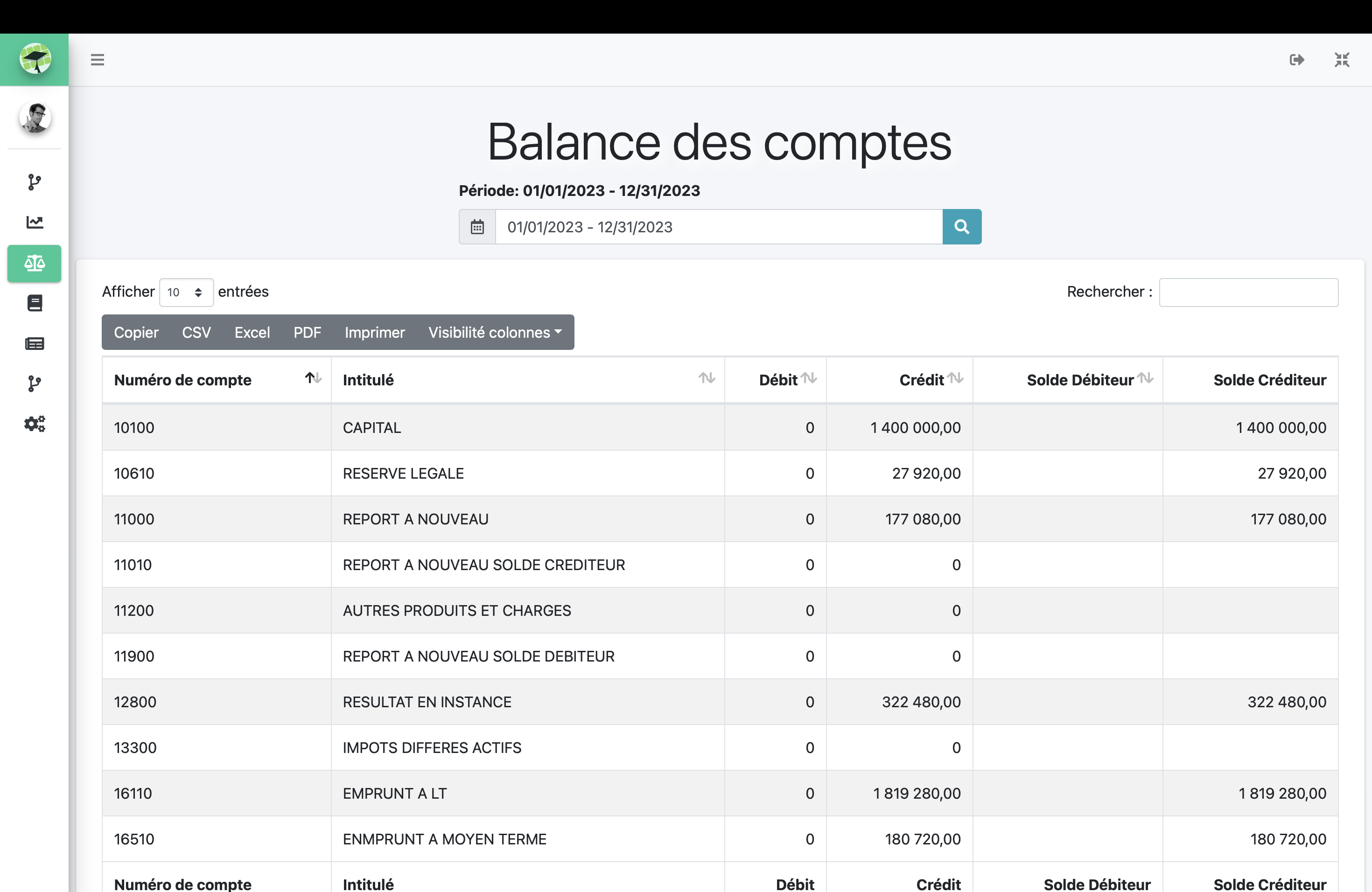Click the Rechercher input field
This screenshot has height=892, width=1372.
[1248, 292]
